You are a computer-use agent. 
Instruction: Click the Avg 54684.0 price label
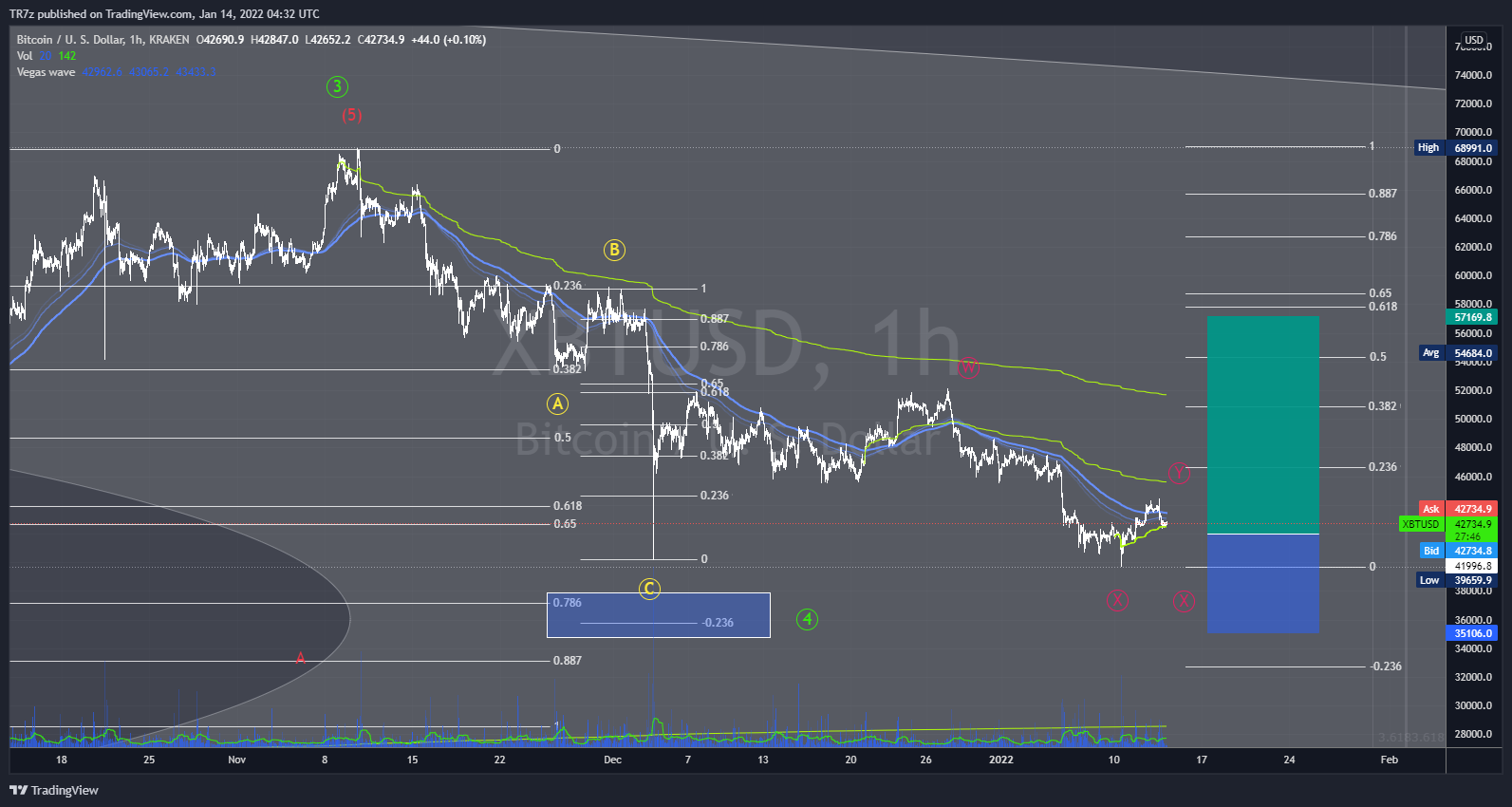1458,353
